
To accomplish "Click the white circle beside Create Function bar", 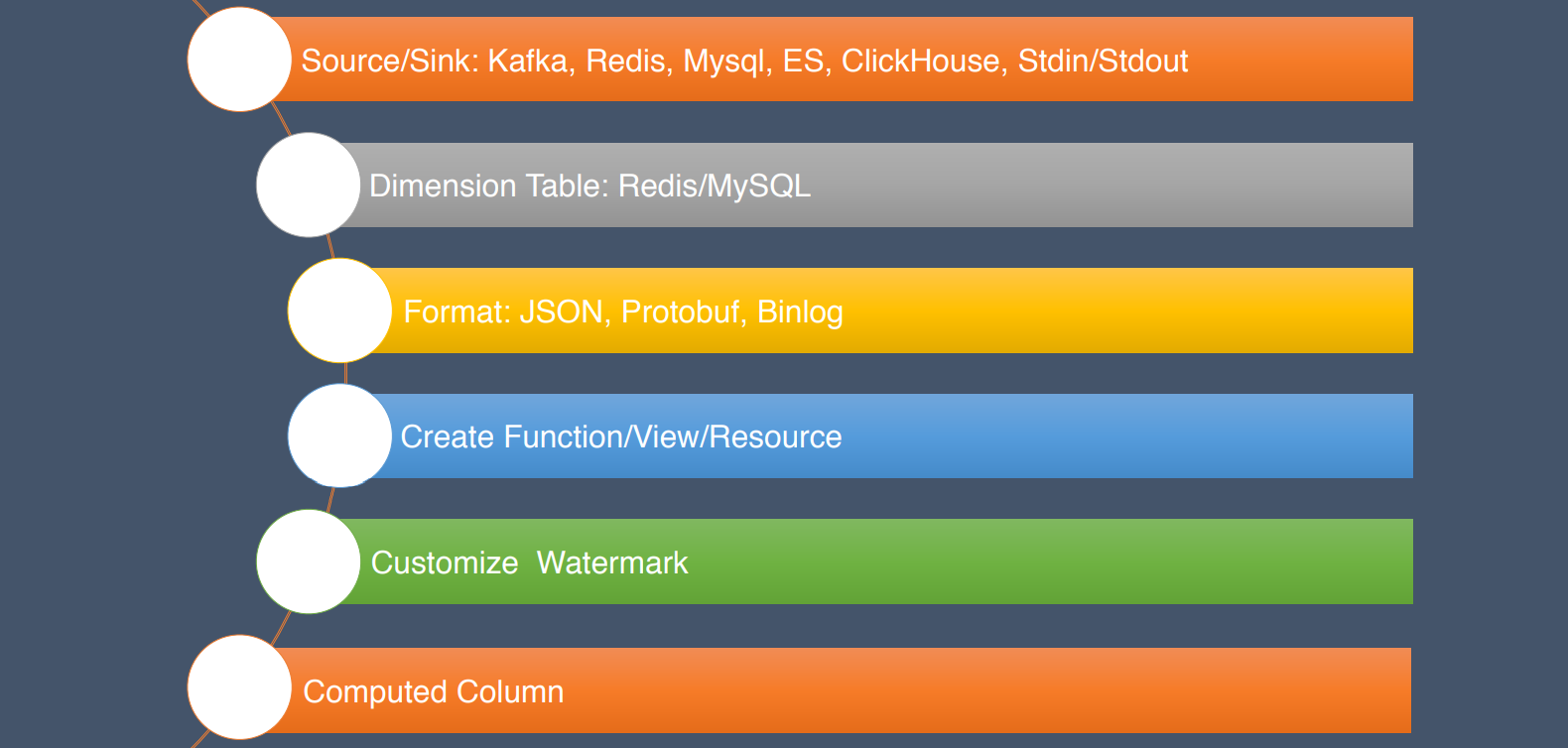I will 340,436.
